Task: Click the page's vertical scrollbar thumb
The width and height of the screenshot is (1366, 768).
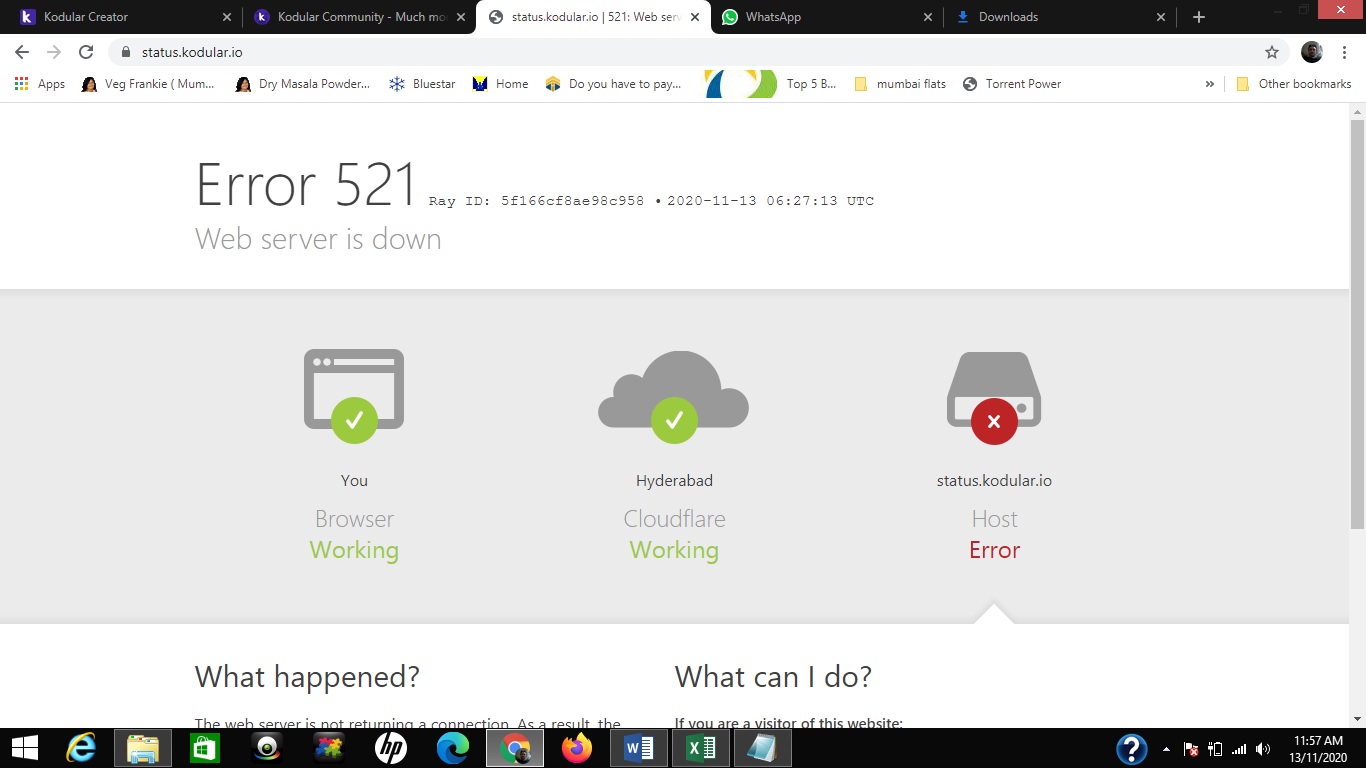Action: tap(1357, 324)
